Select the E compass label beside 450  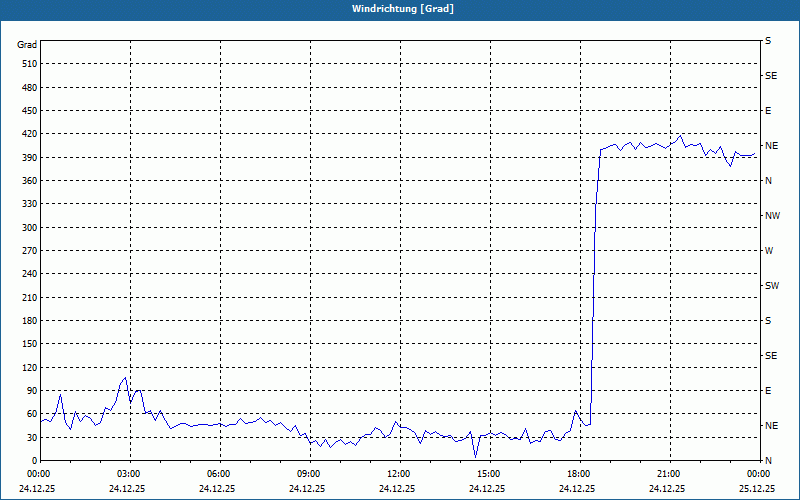(x=768, y=111)
